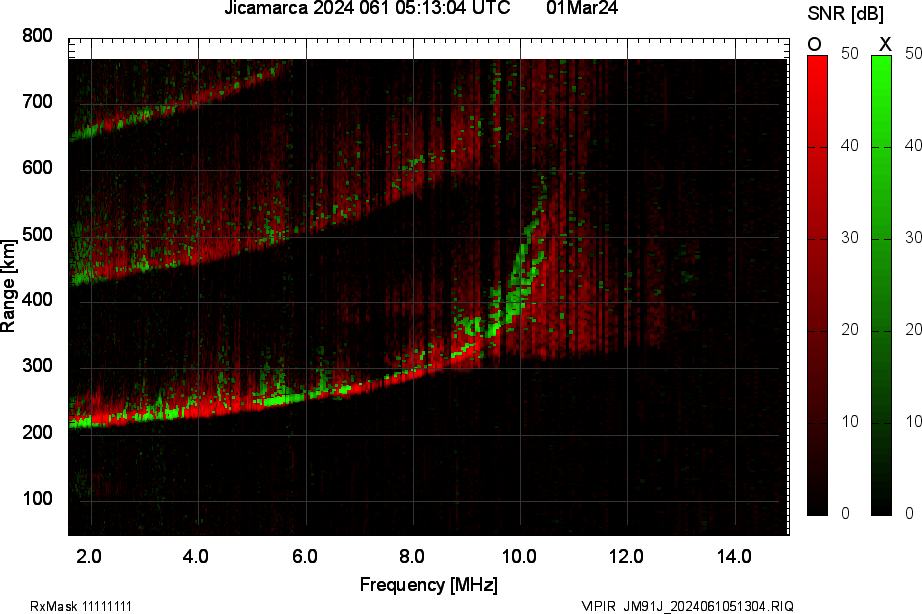Click the 'O' label above the red bar
The height and width of the screenshot is (614, 922).
pyautogui.click(x=814, y=44)
